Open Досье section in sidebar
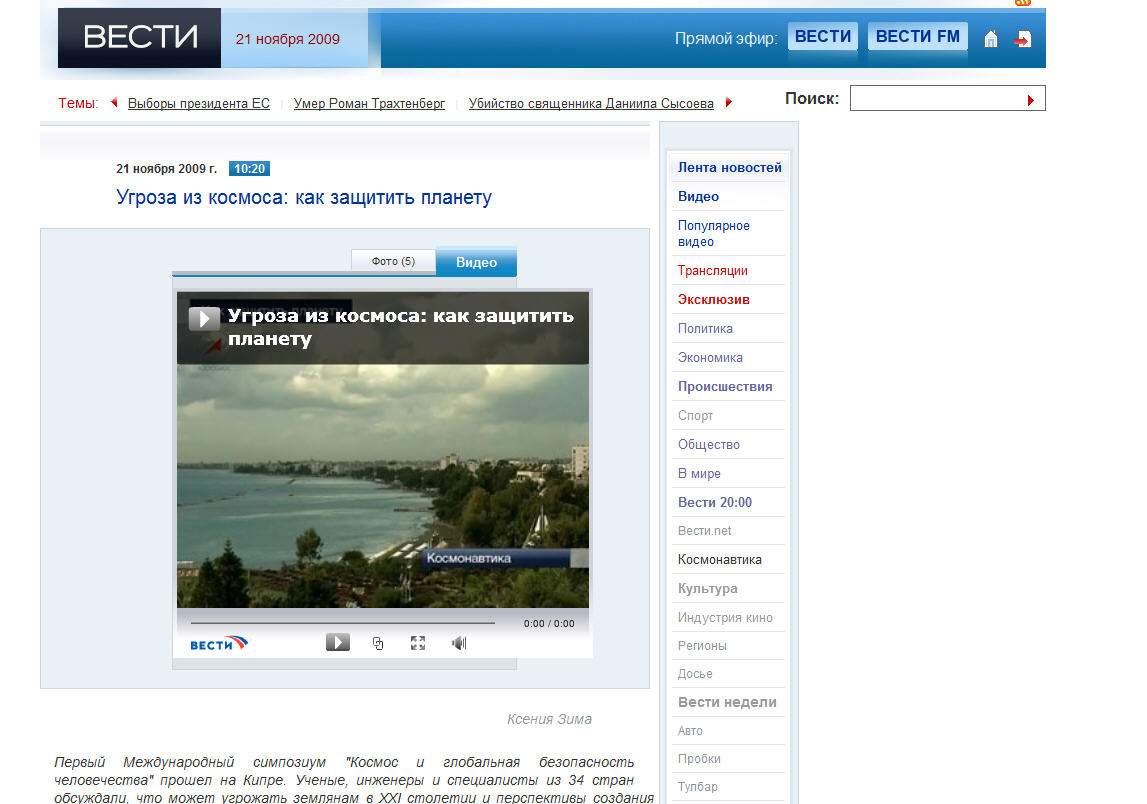Image resolution: width=1147 pixels, height=804 pixels. click(x=695, y=674)
